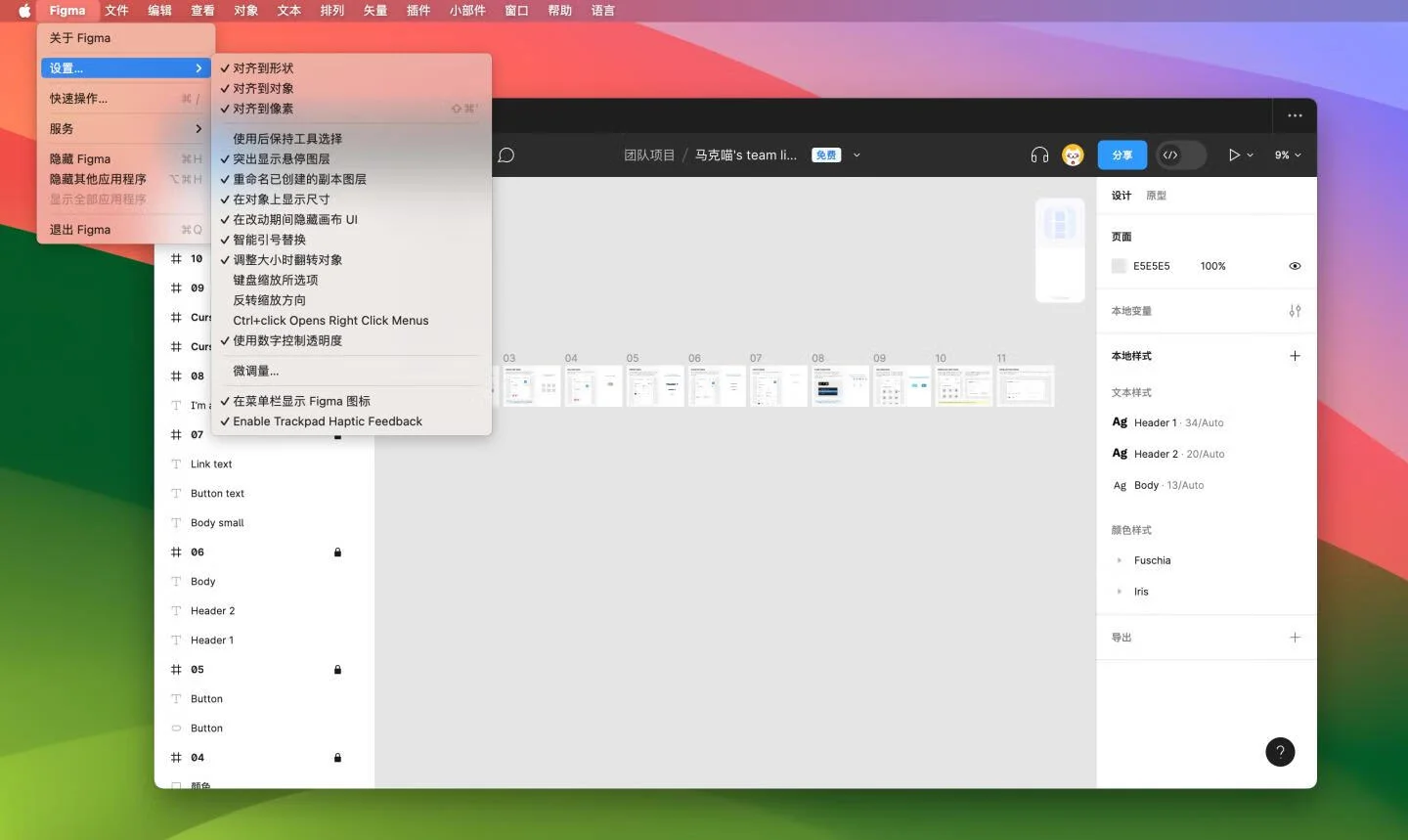Open the 文件 menu
Image resolution: width=1408 pixels, height=840 pixels.
tap(116, 11)
